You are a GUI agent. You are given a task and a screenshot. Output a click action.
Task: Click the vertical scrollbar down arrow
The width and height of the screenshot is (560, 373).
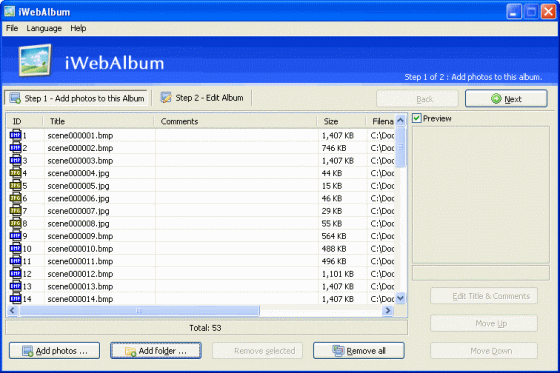pos(400,298)
